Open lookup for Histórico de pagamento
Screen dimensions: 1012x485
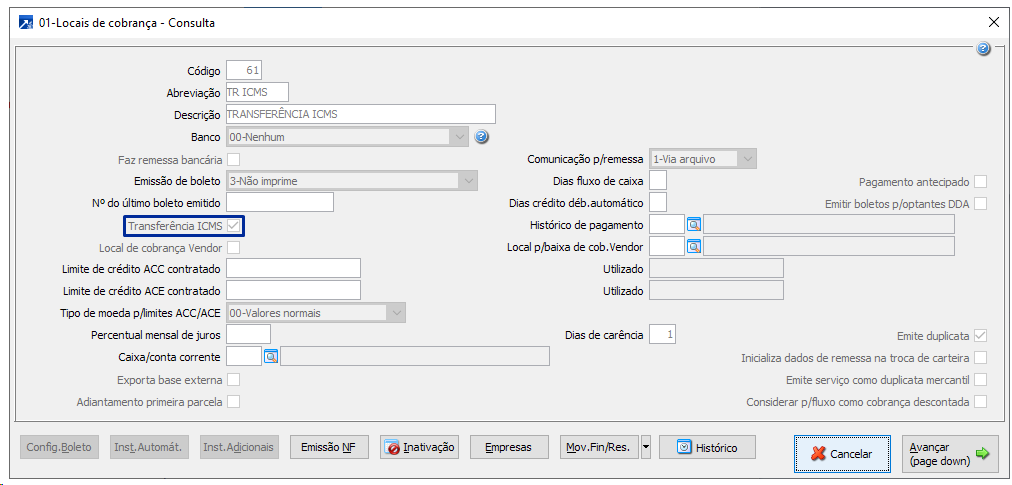point(694,224)
